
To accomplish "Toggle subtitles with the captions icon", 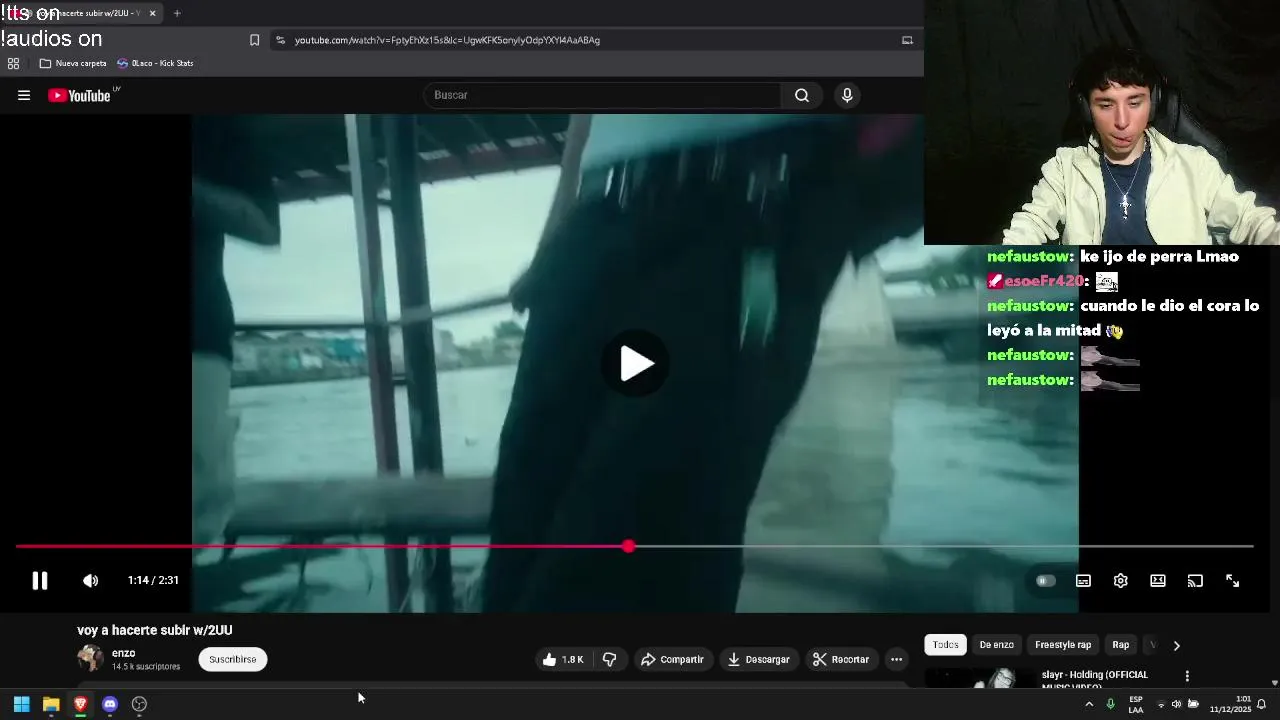I will tap(1083, 580).
